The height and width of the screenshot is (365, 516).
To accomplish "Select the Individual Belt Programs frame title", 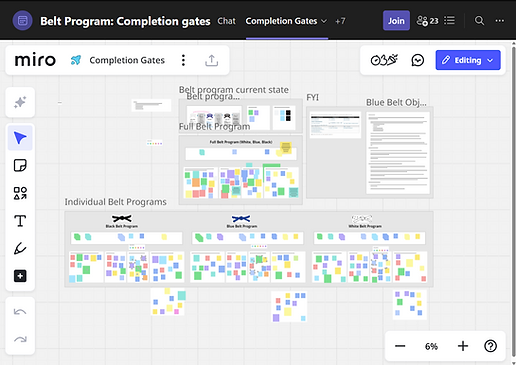I will [115, 202].
